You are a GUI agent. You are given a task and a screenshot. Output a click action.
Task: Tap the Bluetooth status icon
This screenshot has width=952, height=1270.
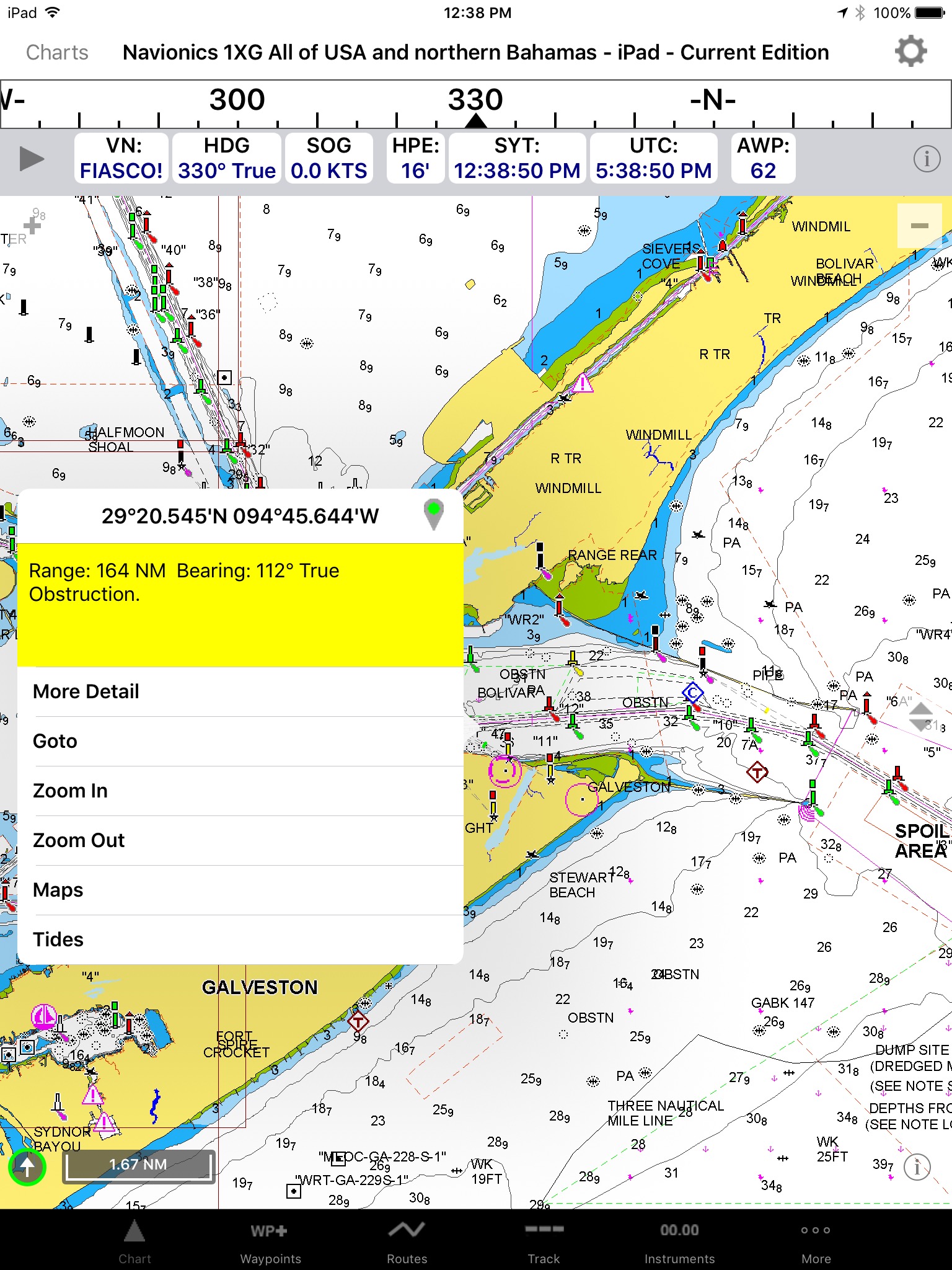(860, 13)
